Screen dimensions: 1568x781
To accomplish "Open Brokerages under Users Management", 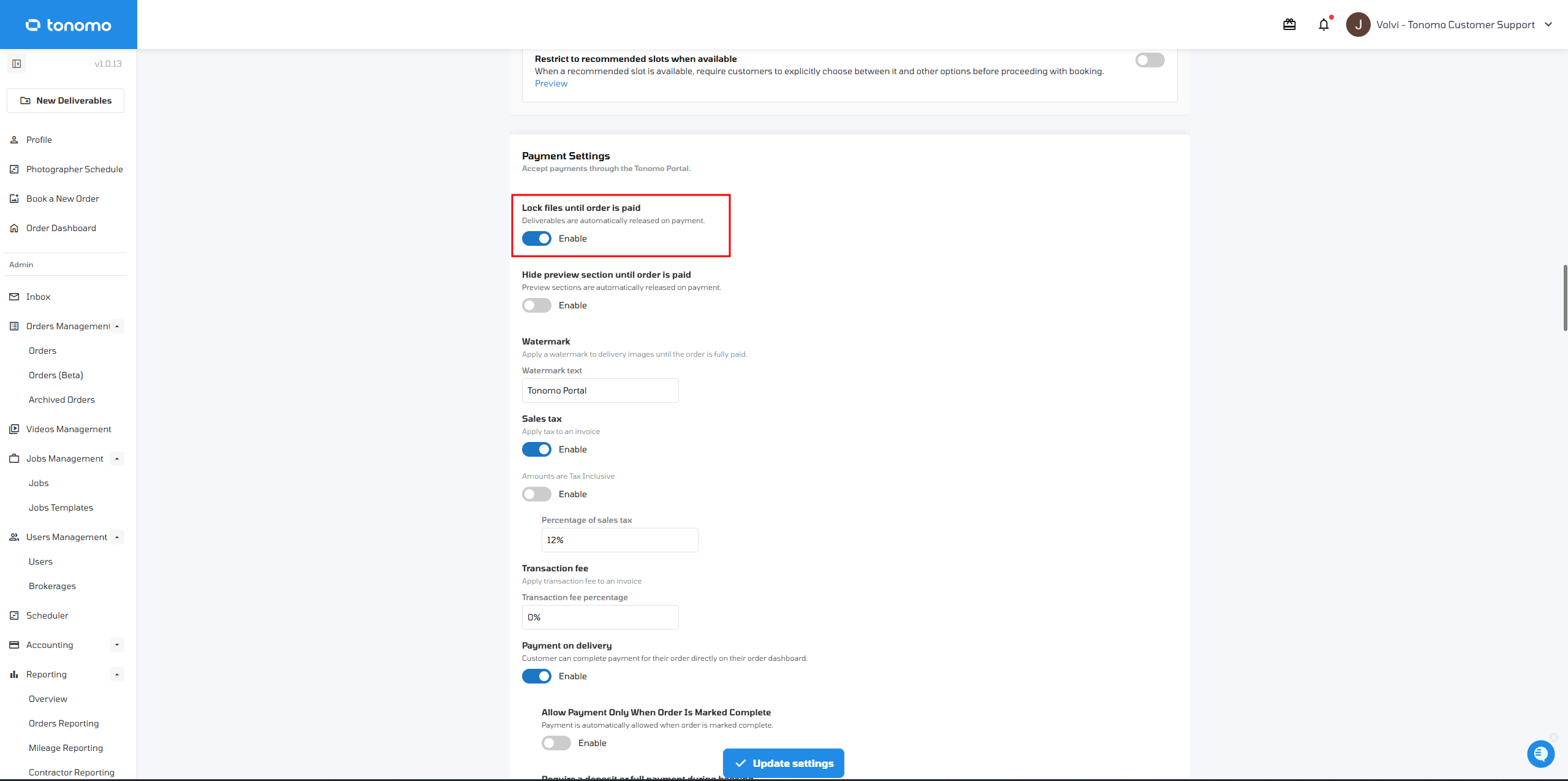I will tap(52, 586).
